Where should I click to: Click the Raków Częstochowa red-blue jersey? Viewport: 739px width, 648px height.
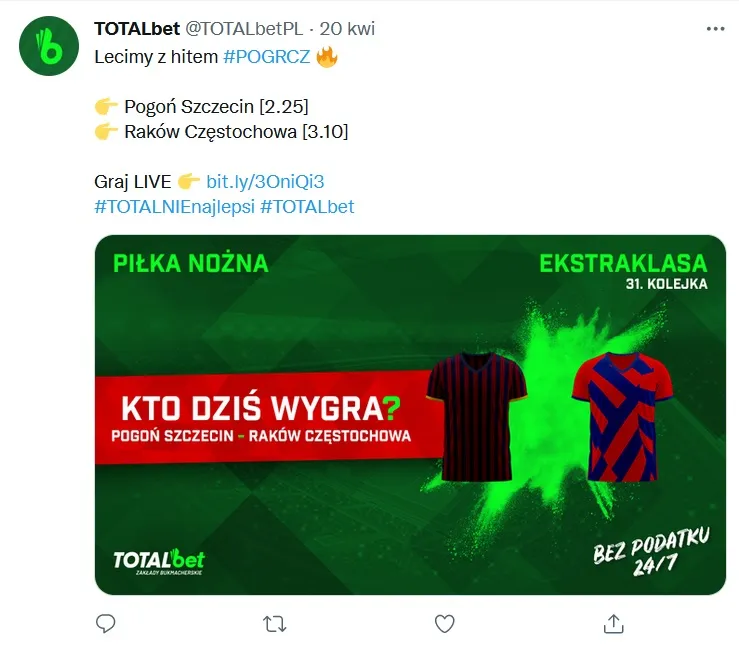point(622,417)
